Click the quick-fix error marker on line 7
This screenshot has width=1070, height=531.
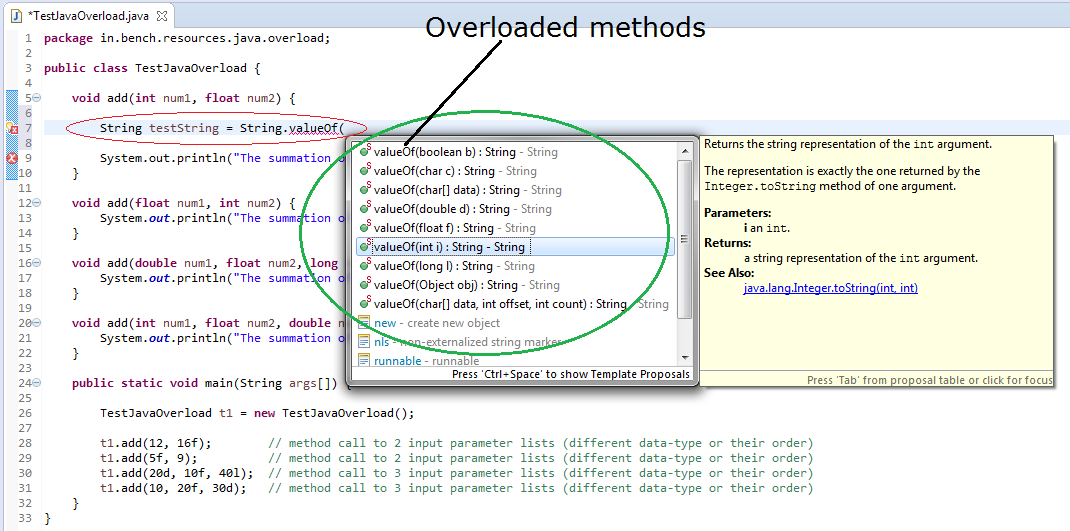pos(12,128)
